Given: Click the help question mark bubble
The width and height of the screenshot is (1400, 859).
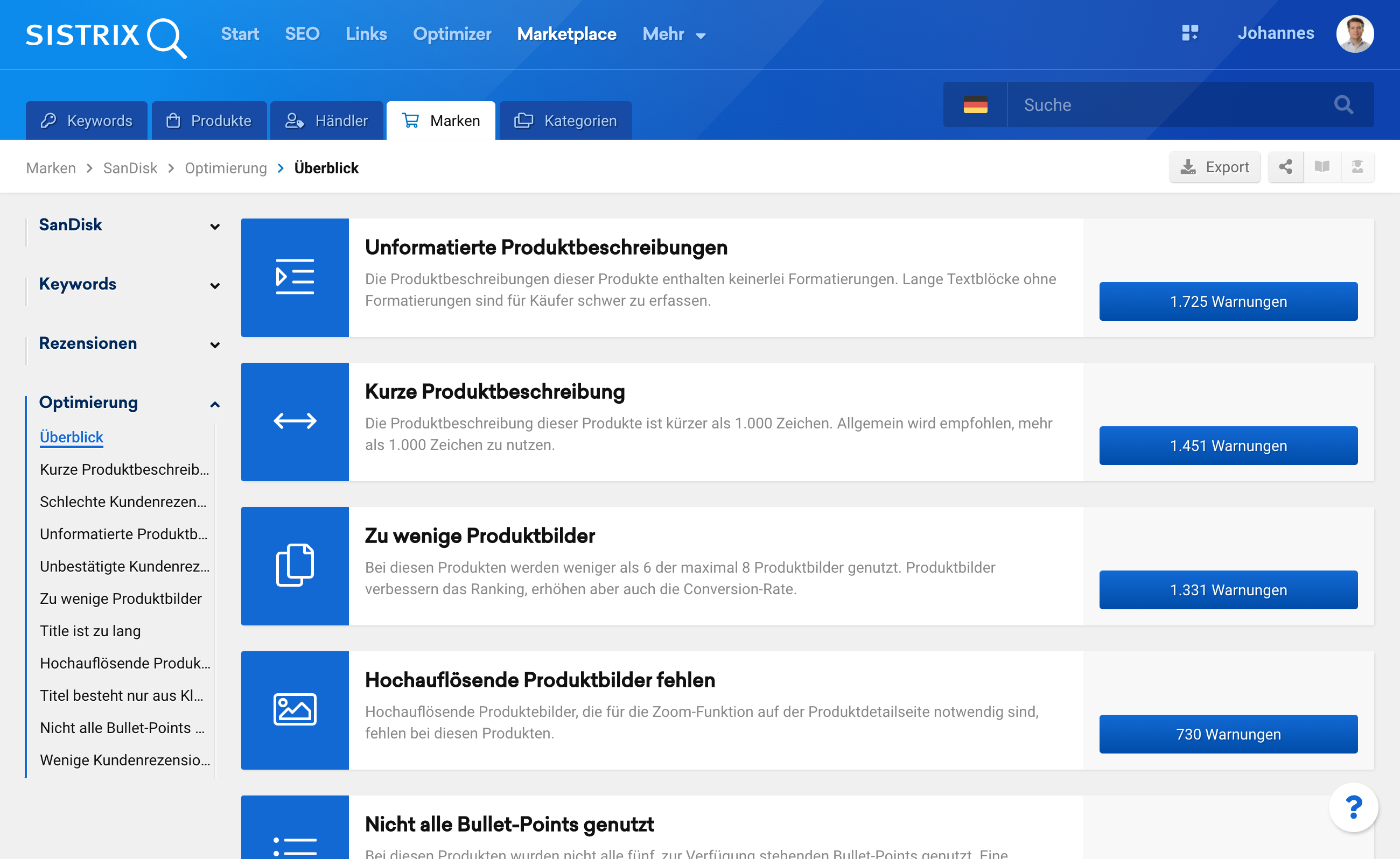Looking at the screenshot, I should click(1353, 807).
